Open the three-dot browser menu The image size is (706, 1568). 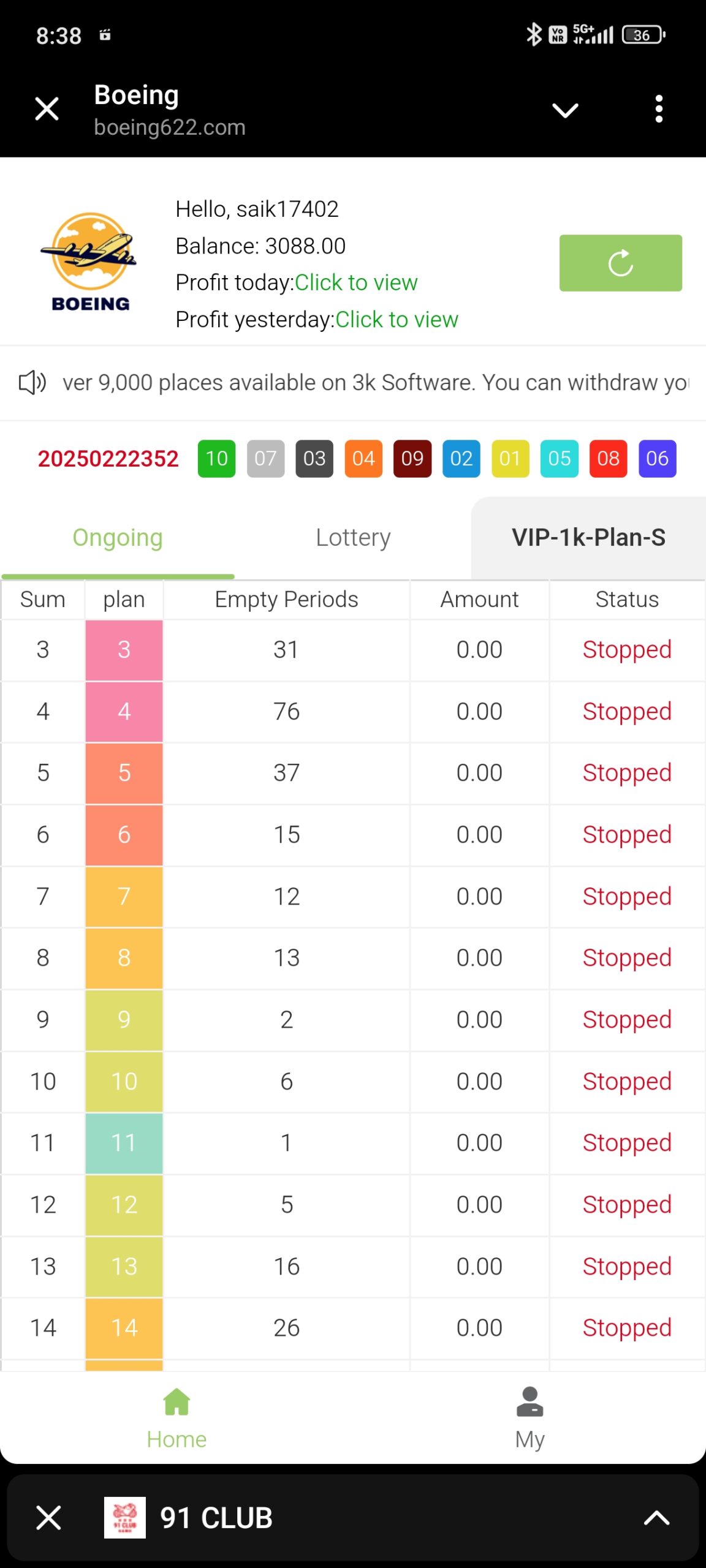point(659,109)
